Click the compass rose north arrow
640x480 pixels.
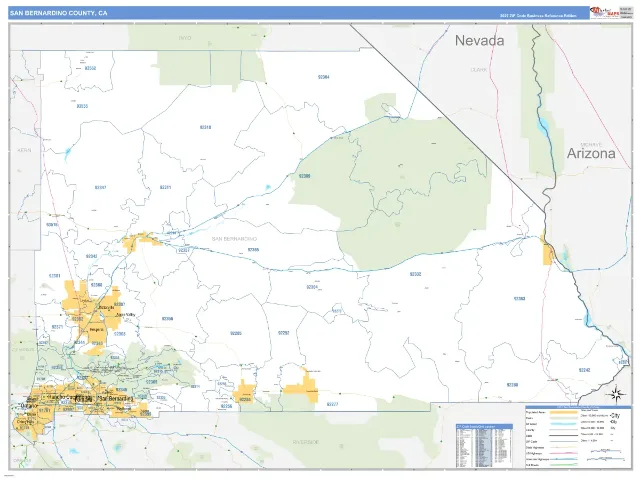[616, 394]
